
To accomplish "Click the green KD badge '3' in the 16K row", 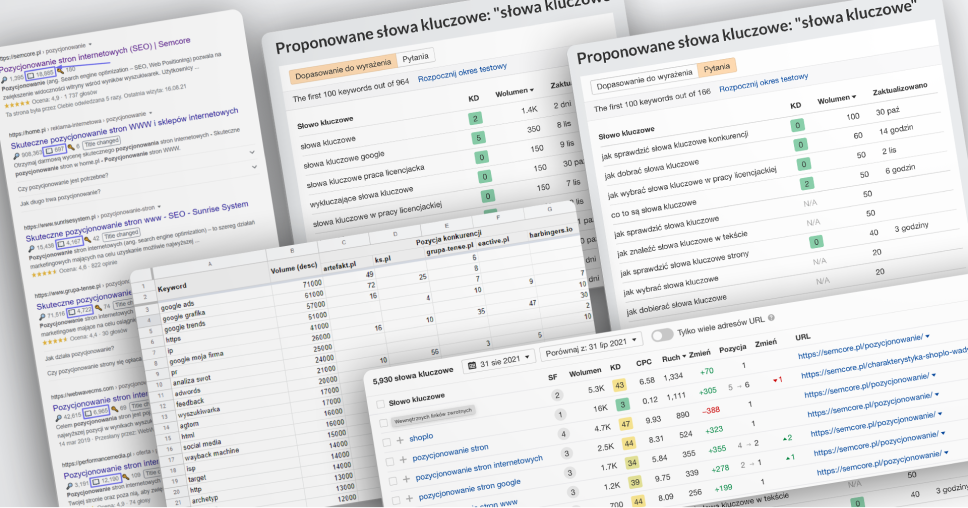I will (622, 405).
